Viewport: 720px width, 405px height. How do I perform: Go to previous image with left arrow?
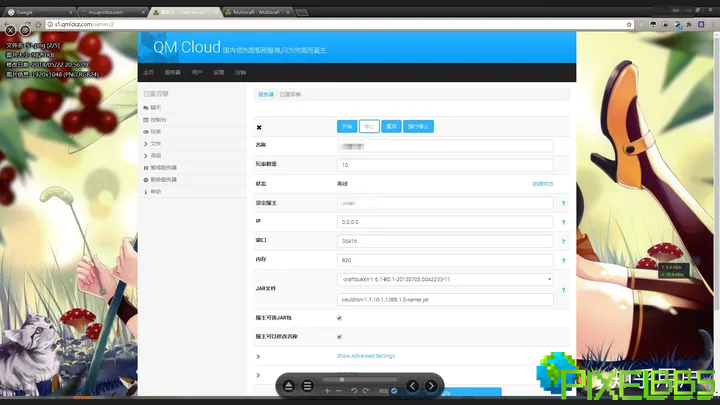412,386
